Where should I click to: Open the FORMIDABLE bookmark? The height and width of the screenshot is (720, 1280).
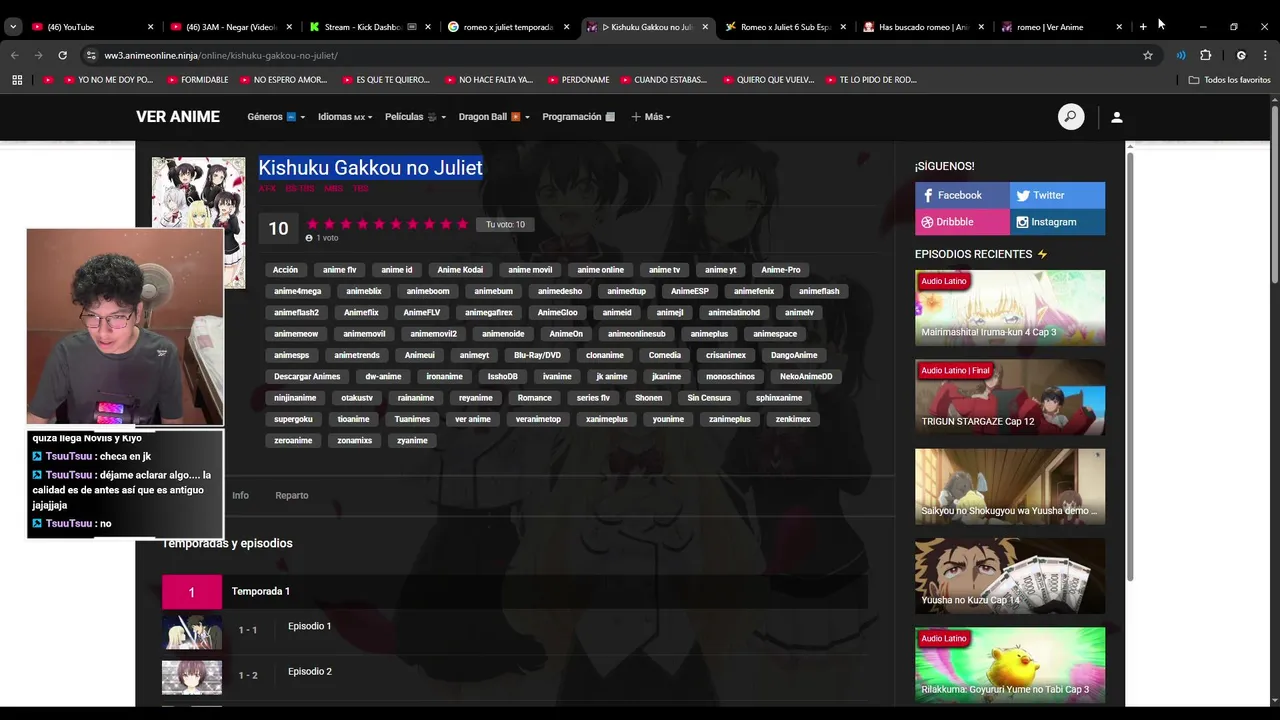pyautogui.click(x=198, y=80)
